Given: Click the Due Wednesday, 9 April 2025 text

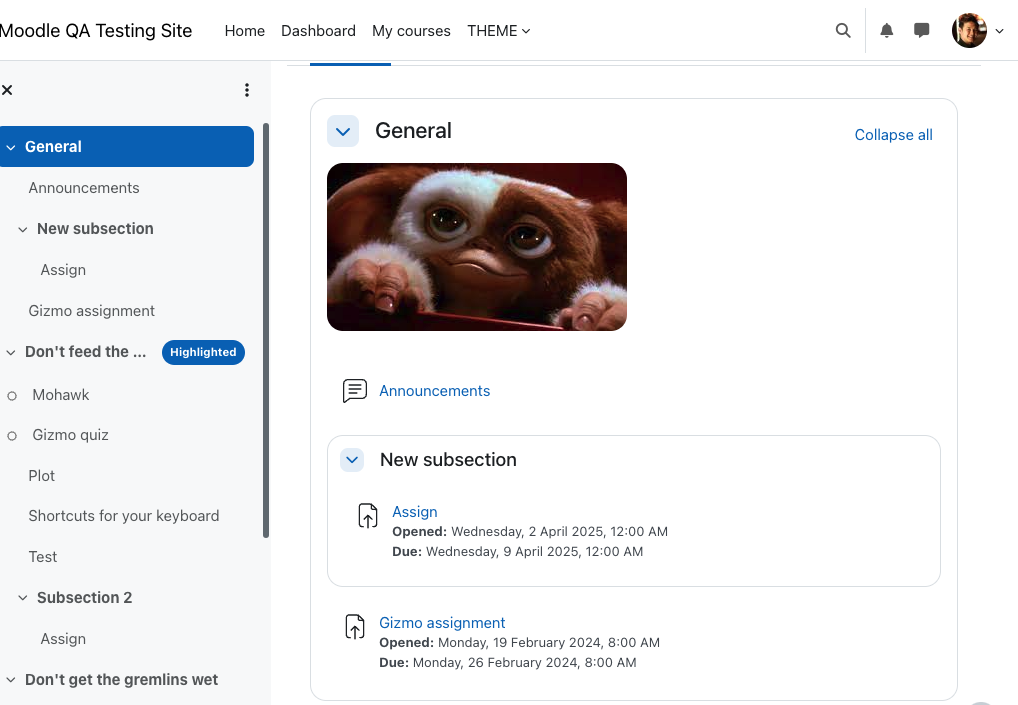Looking at the screenshot, I should coord(517,551).
